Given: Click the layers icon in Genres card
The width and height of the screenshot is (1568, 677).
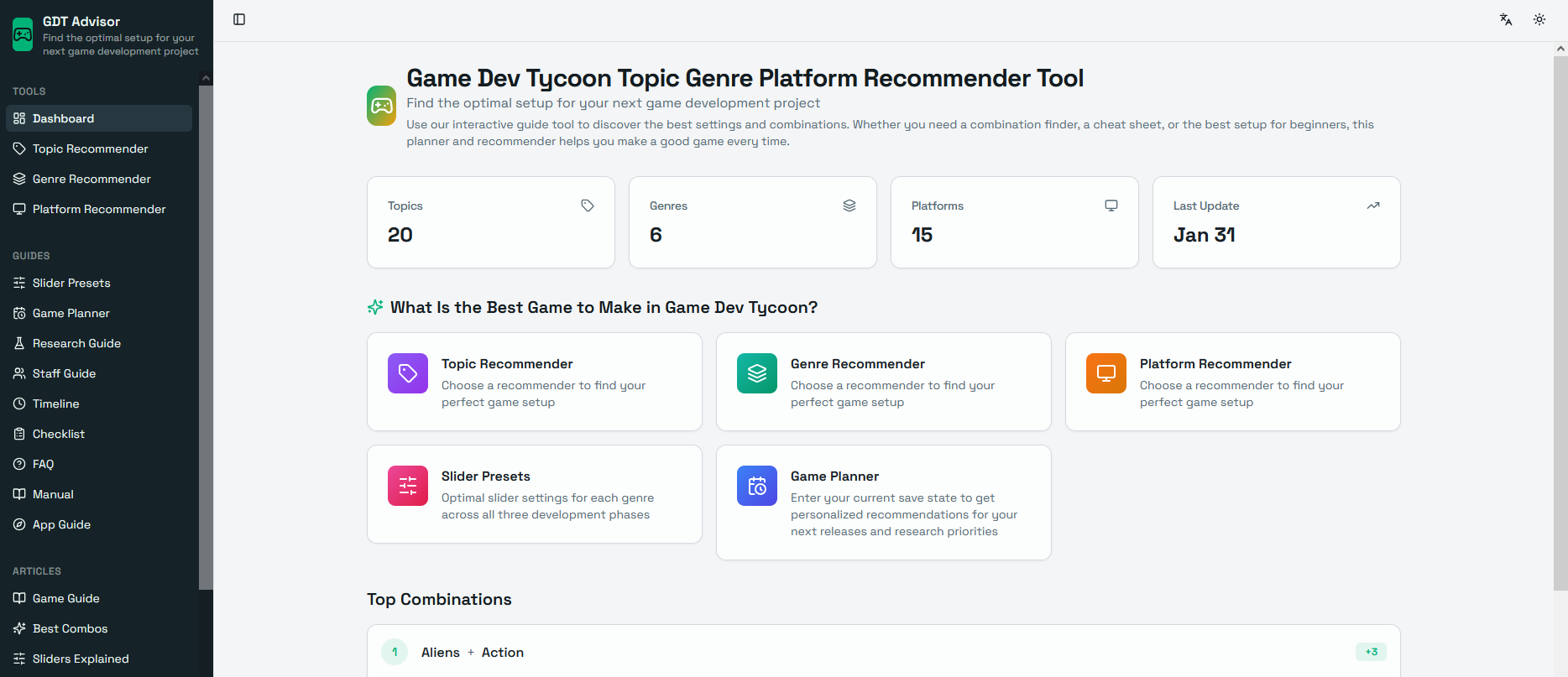Looking at the screenshot, I should (x=849, y=206).
